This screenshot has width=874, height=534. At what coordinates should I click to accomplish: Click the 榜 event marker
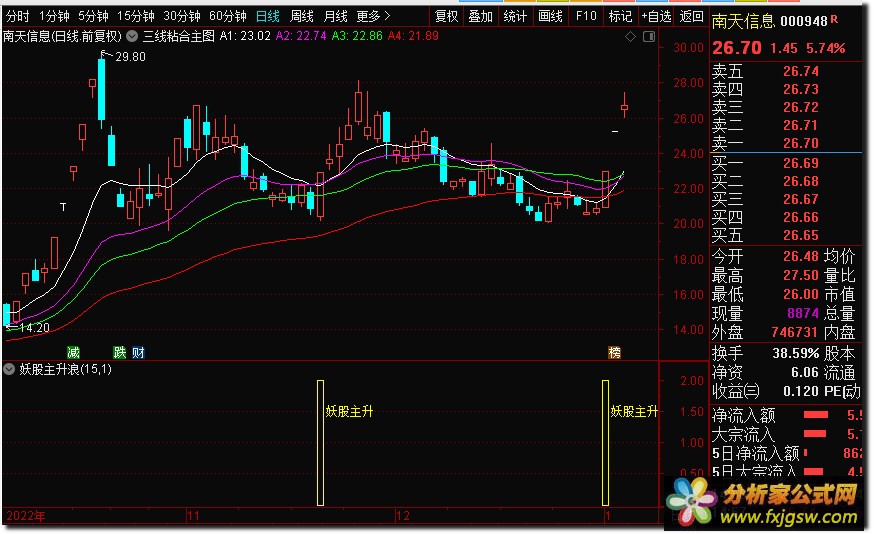point(614,352)
